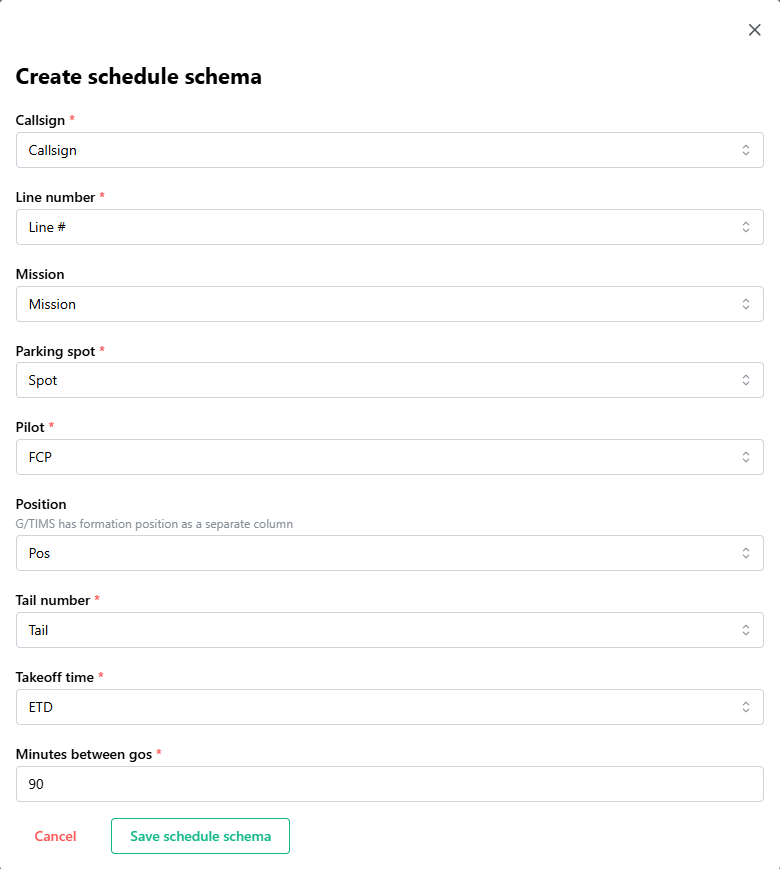The height and width of the screenshot is (869, 780).
Task: Open the Callsign dropdown
Action: click(380, 150)
